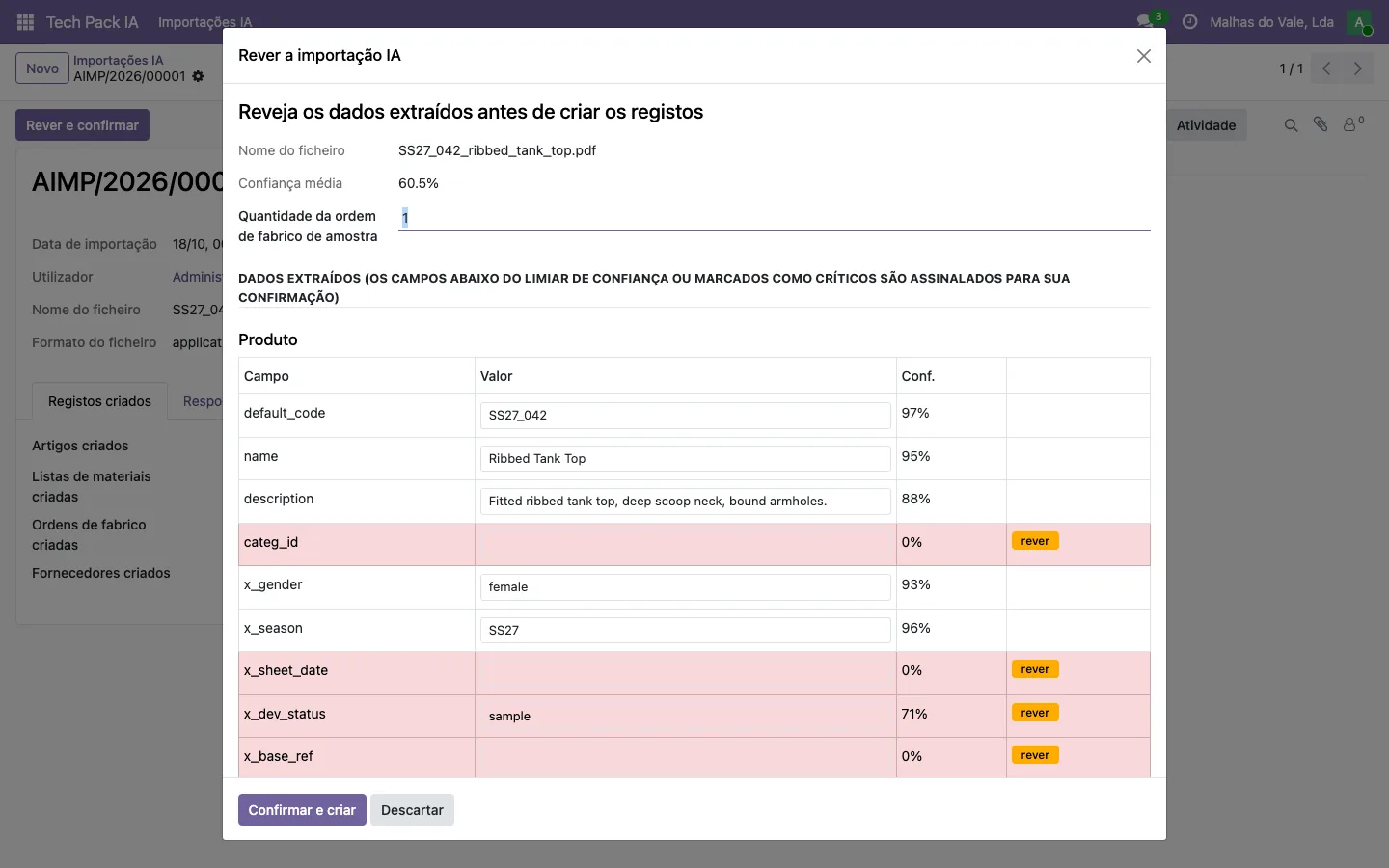The width and height of the screenshot is (1389, 868).
Task: Create a new record with Novo
Action: [x=42, y=68]
